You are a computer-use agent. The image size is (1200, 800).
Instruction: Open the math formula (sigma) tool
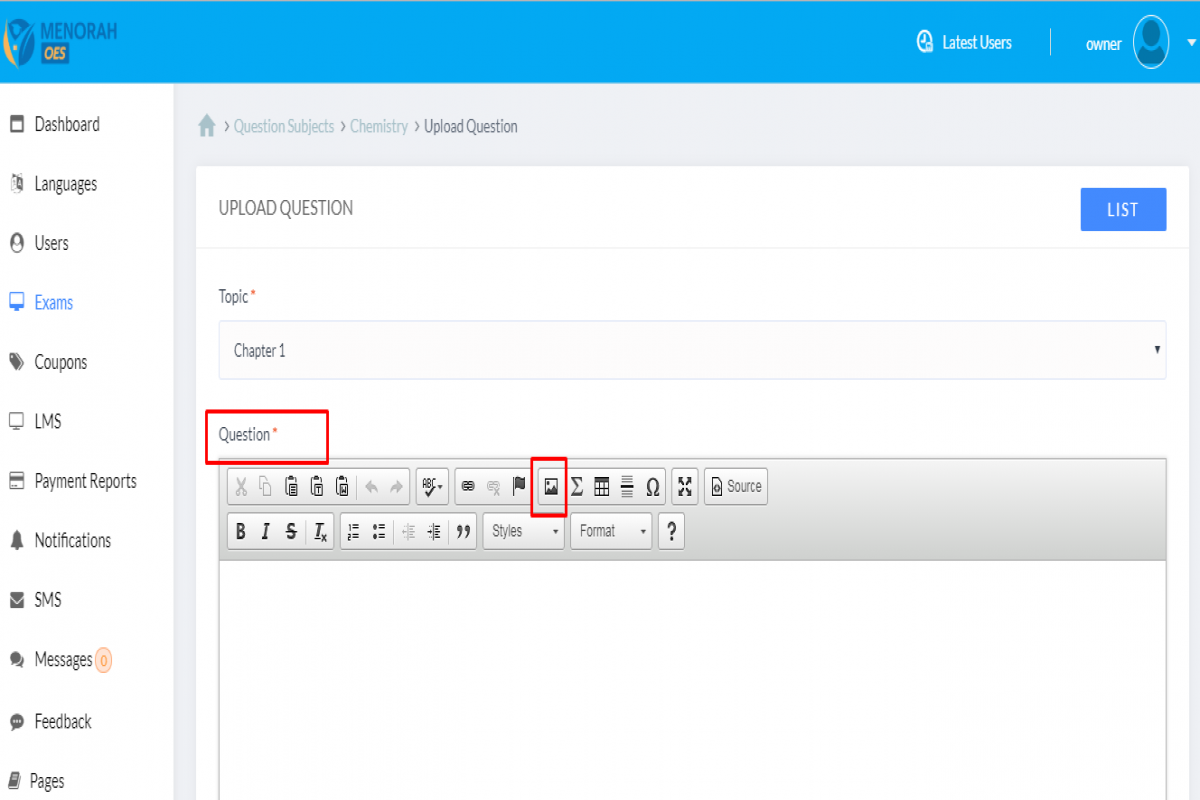coord(577,487)
